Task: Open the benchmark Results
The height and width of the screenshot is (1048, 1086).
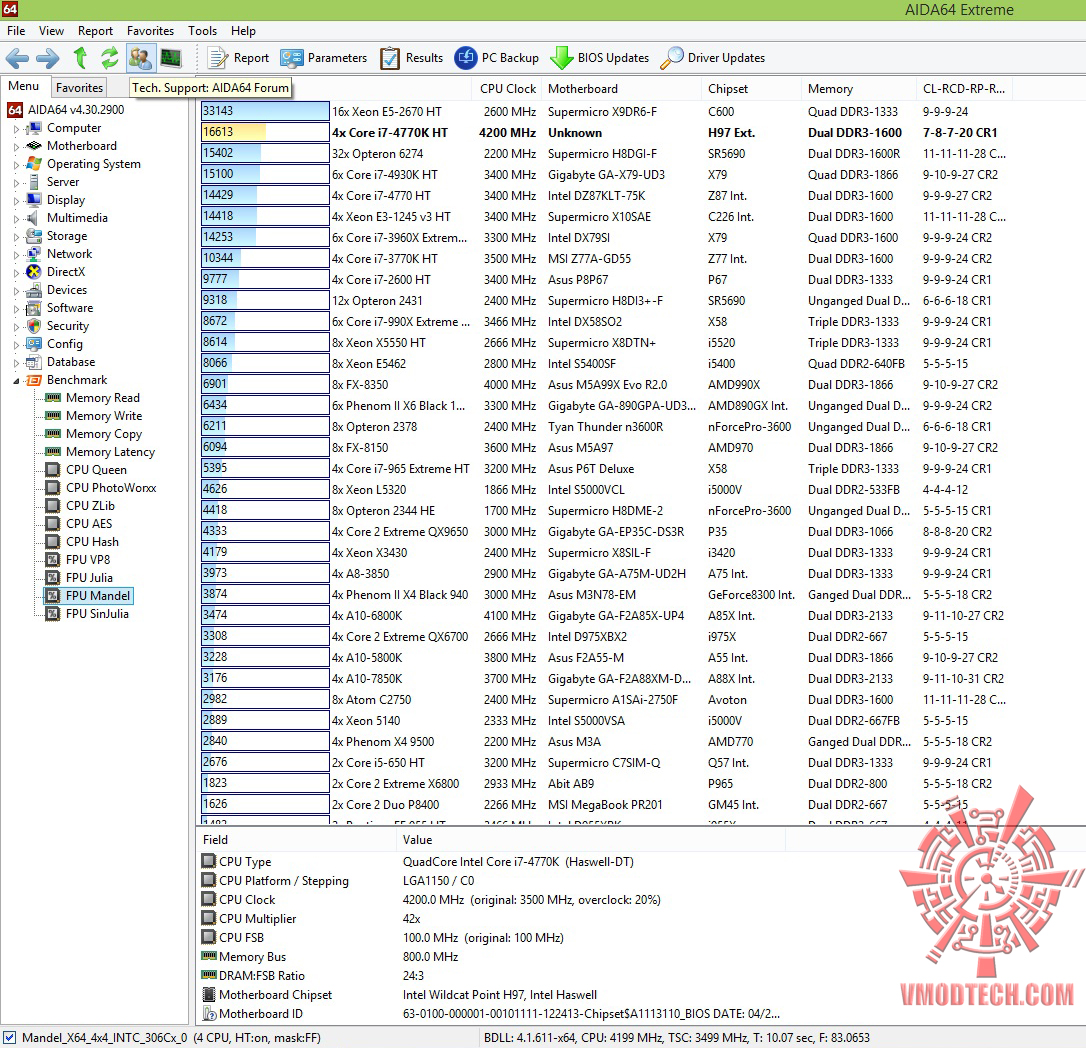Action: (x=411, y=58)
